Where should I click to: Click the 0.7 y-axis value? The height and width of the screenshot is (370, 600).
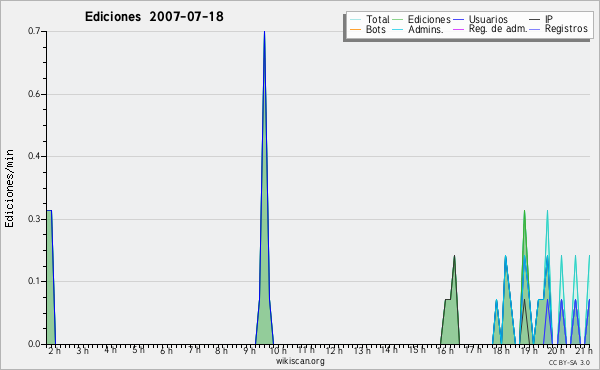34,31
